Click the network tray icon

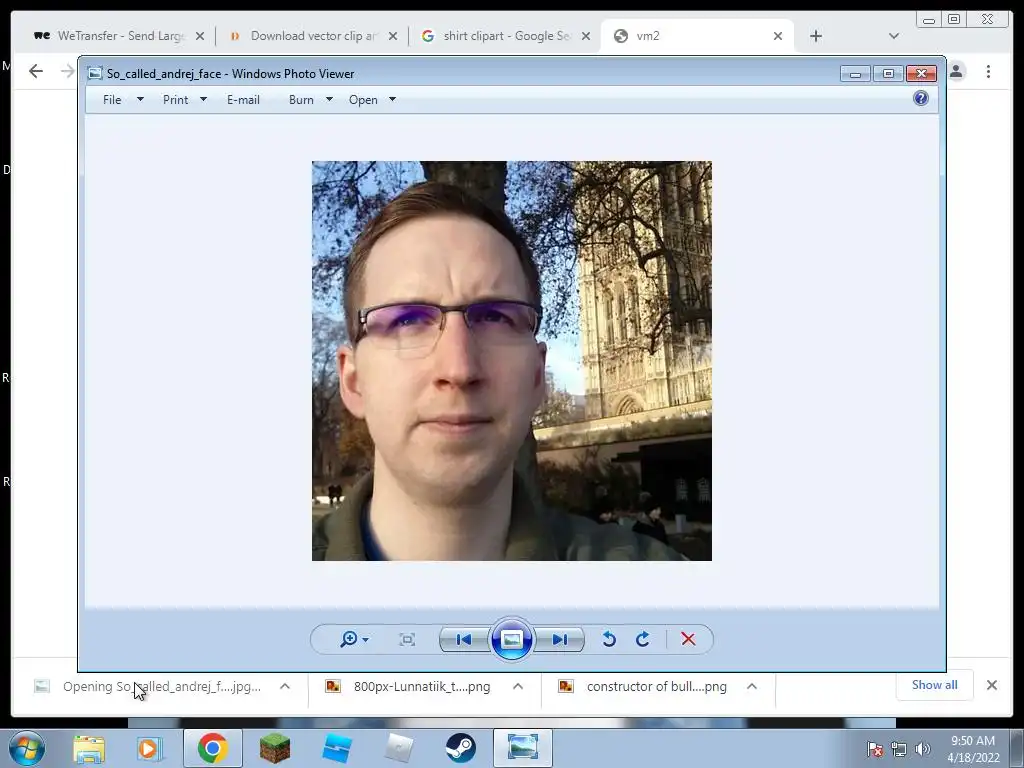click(899, 749)
